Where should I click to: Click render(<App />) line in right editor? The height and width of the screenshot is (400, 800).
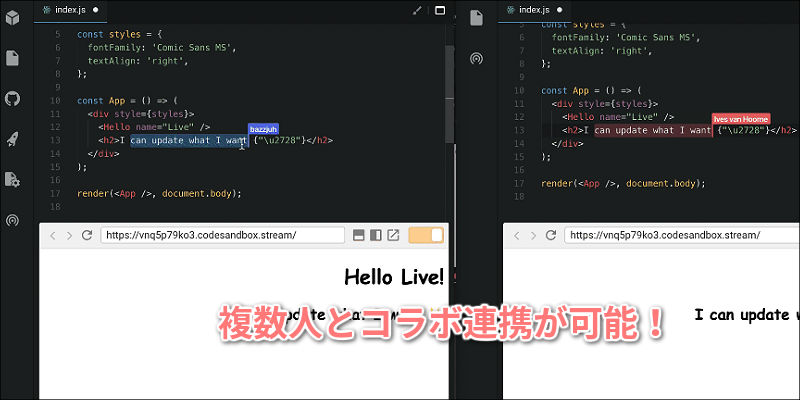pyautogui.click(x=623, y=183)
